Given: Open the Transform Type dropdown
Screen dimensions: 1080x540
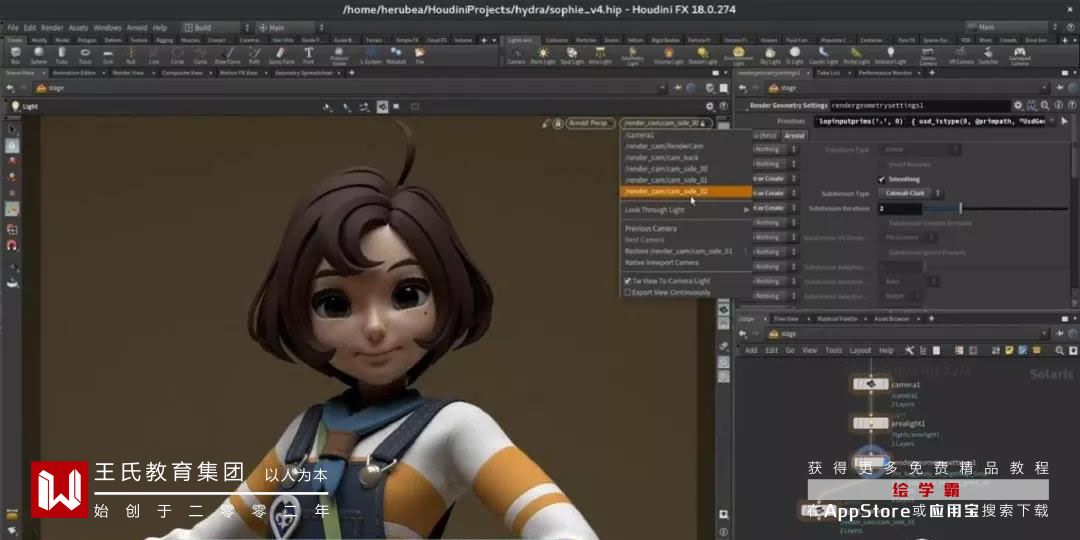Looking at the screenshot, I should click(920, 149).
